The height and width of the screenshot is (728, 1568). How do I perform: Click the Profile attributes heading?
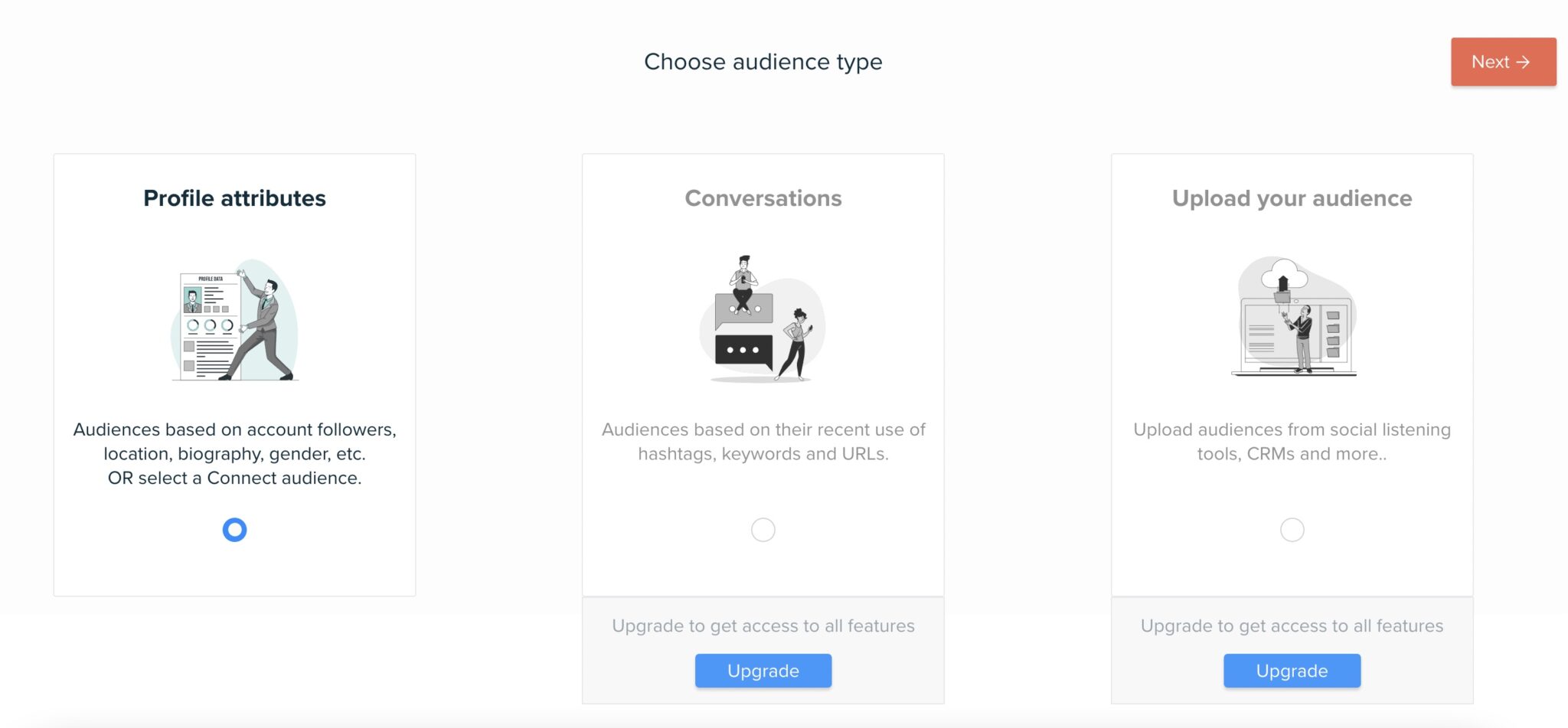pyautogui.click(x=234, y=198)
